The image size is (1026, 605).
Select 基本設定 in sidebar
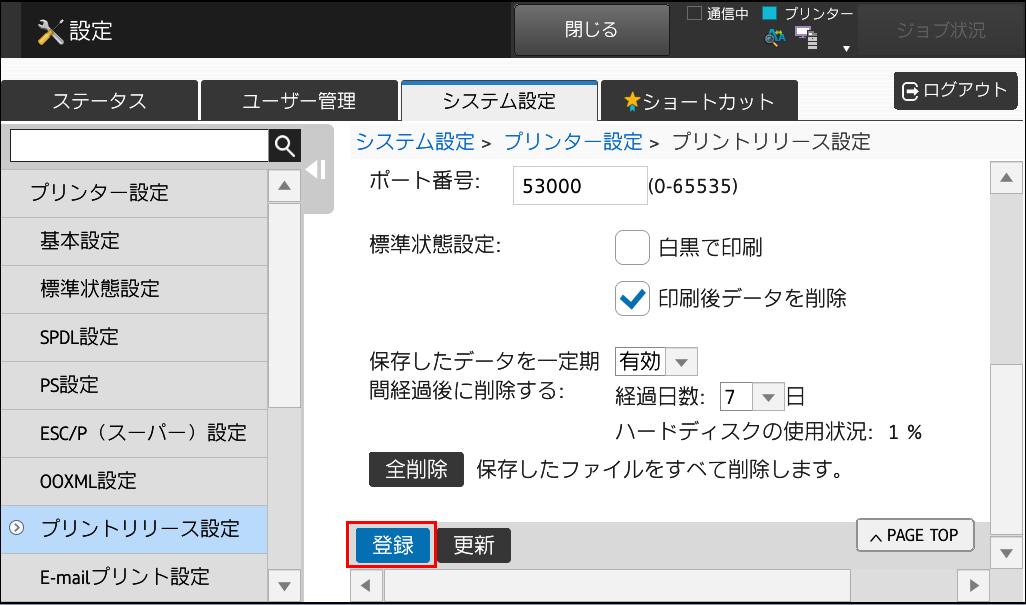click(134, 241)
